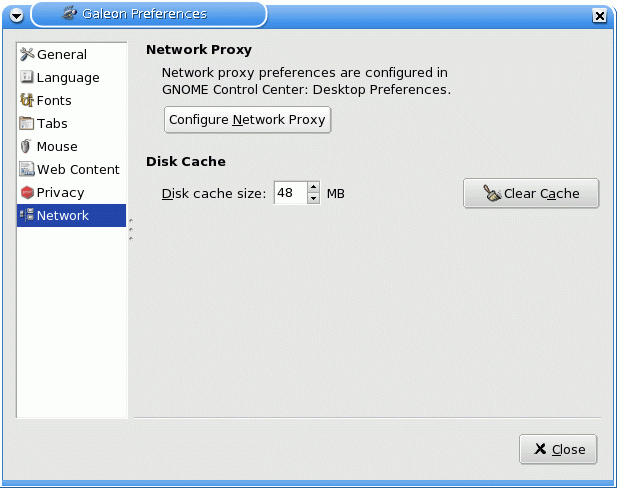Switch to the Tabs settings page
This screenshot has width=617, height=488.
click(52, 124)
